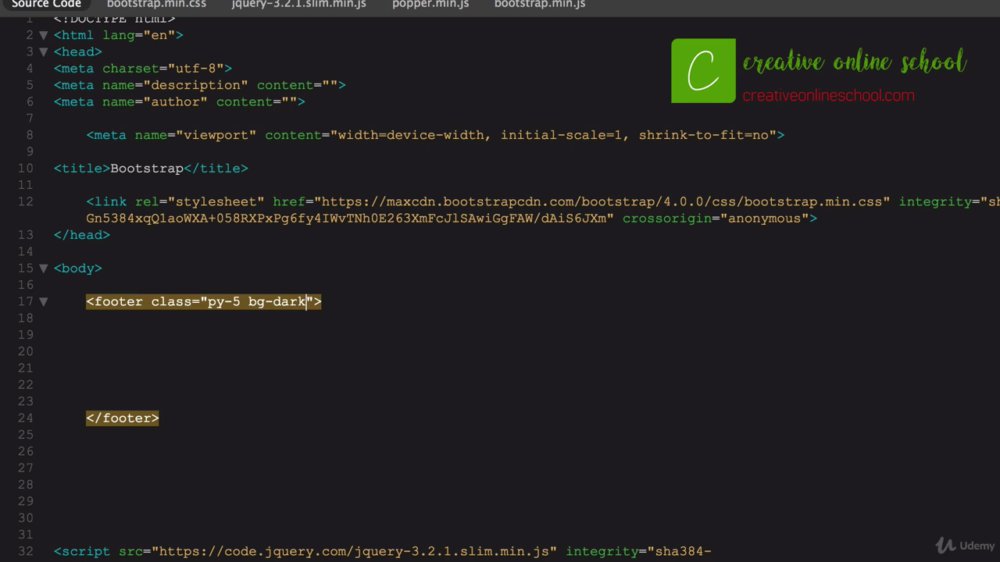Click line number 24 in gutter
This screenshot has width=1000, height=562.
[x=26, y=418]
